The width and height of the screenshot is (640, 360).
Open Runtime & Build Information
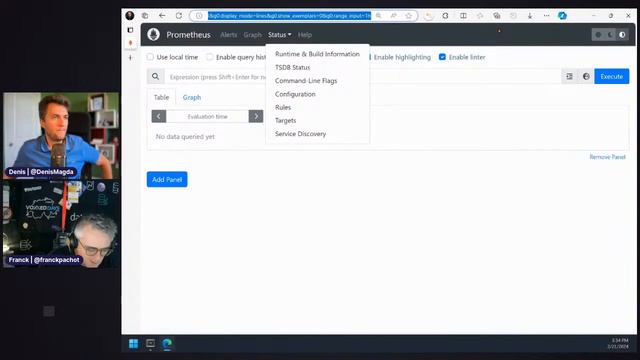317,54
